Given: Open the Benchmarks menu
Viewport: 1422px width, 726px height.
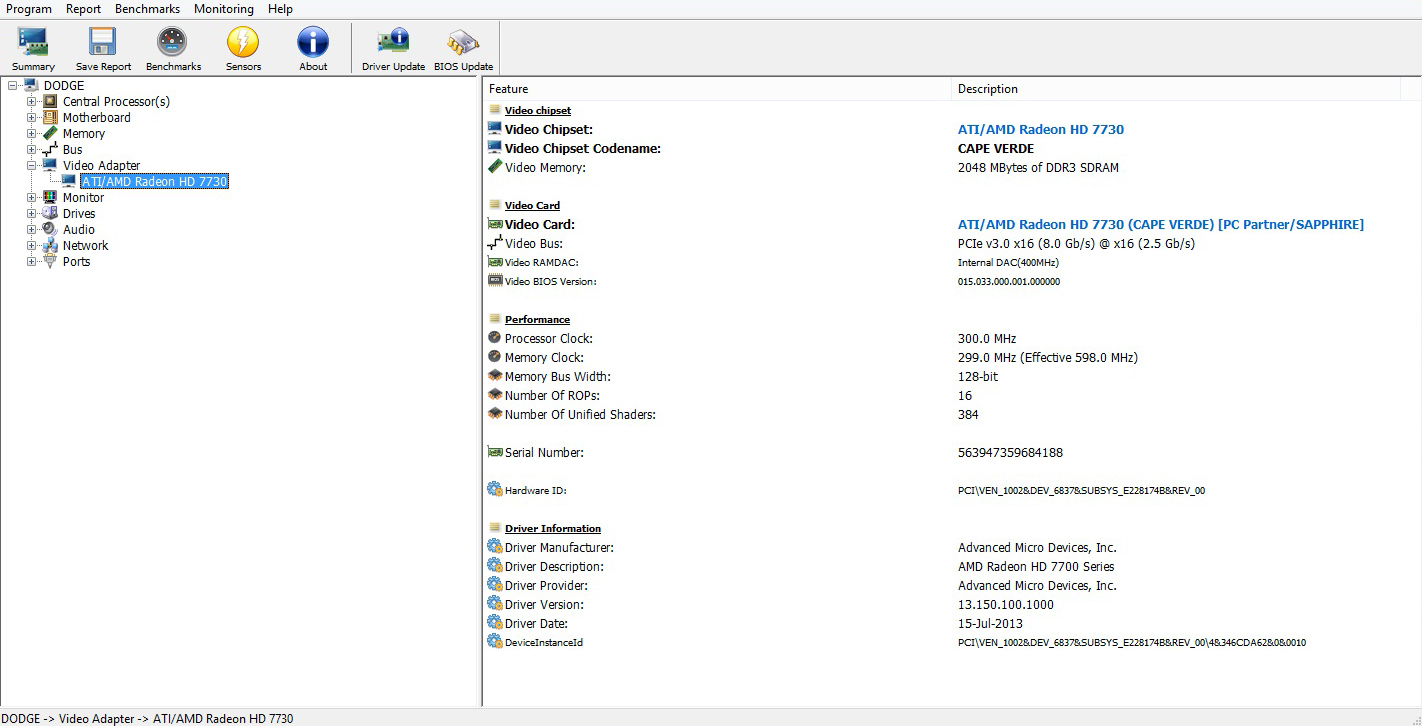Looking at the screenshot, I should pyautogui.click(x=147, y=9).
